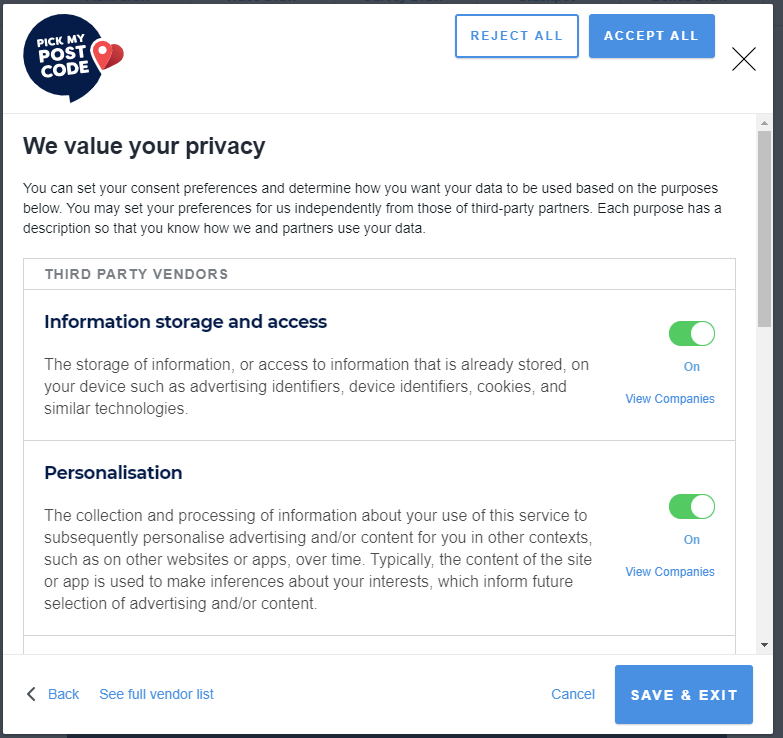The width and height of the screenshot is (783, 738).
Task: Click the back chevron arrow icon
Action: [31, 694]
